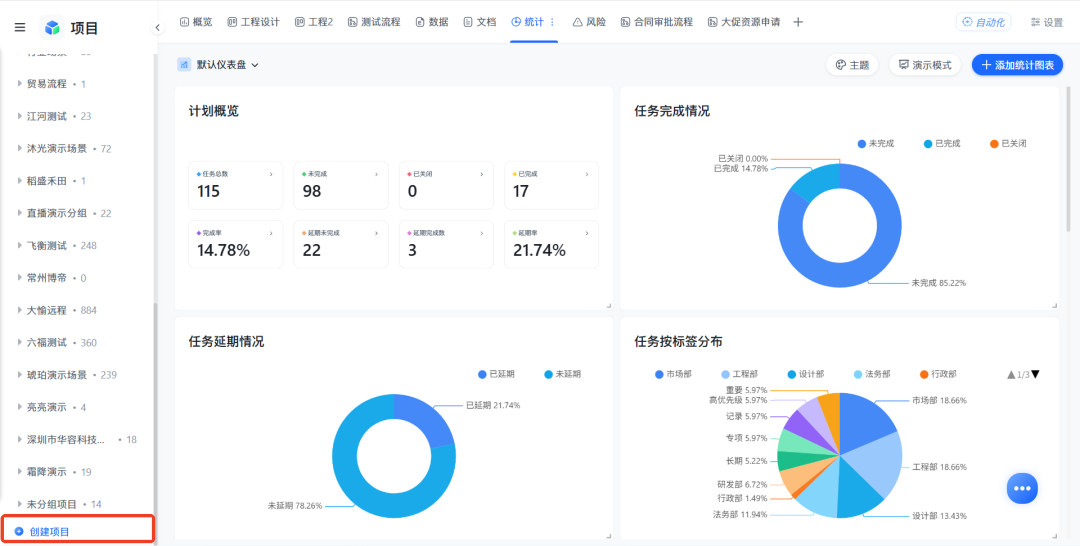Toggle 已延期 legend in 任务延期情况 chart
Viewport: 1080px width, 546px height.
[x=496, y=375]
